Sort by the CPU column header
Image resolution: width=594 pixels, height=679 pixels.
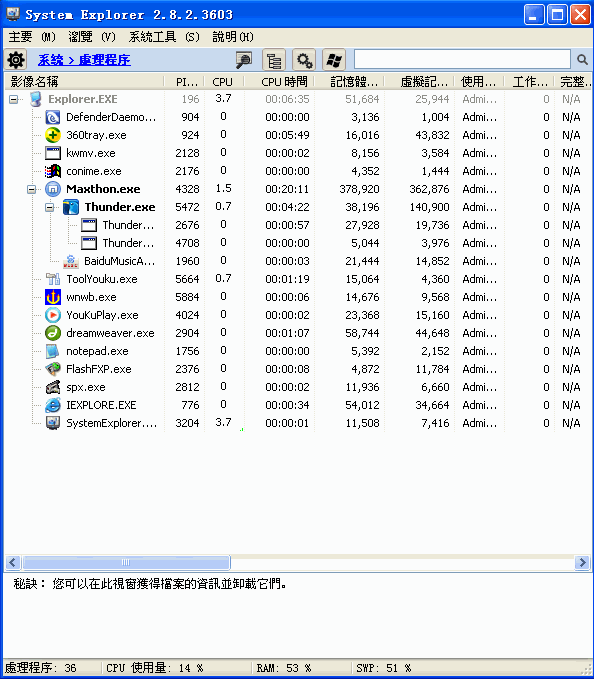(223, 81)
